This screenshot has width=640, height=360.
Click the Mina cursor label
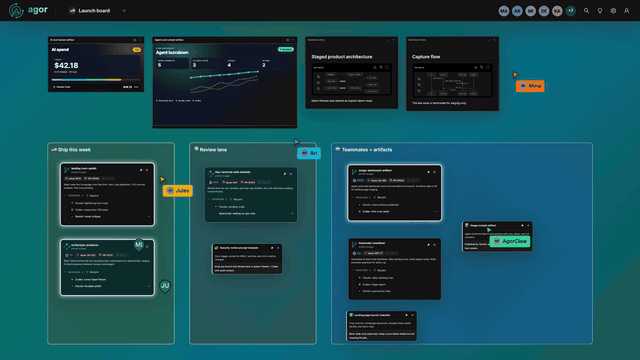[530, 86]
